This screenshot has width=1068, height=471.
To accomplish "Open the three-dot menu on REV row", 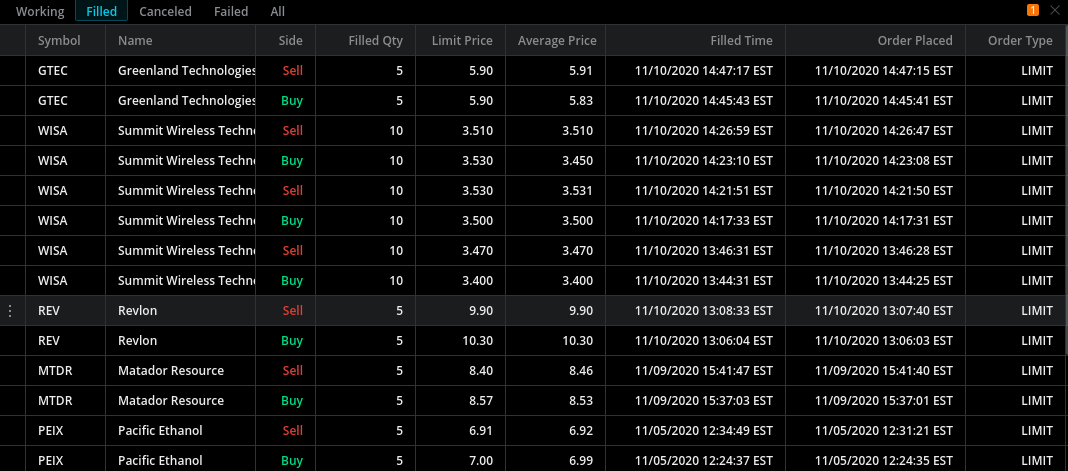I will point(11,311).
